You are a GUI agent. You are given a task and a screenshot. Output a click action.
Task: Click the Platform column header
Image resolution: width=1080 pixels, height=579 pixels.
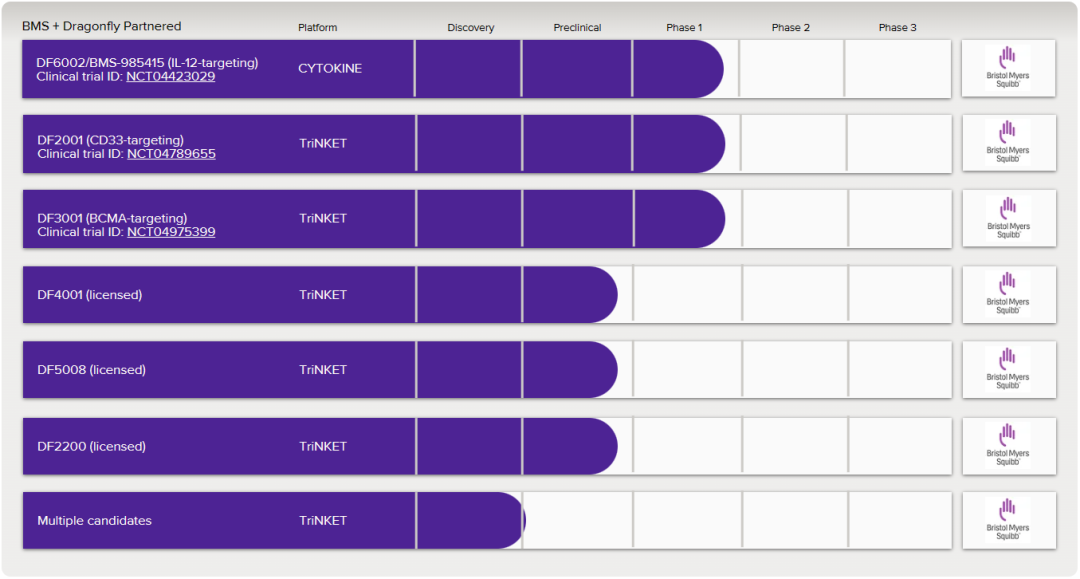(x=318, y=28)
